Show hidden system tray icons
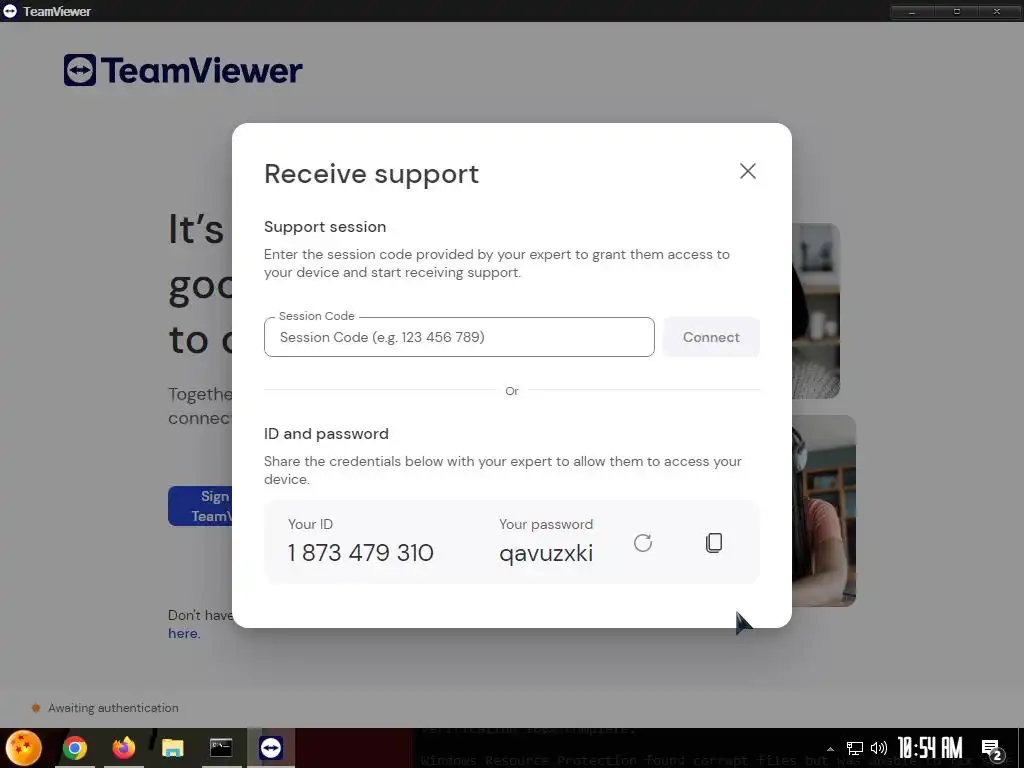The width and height of the screenshot is (1024, 768). click(830, 748)
